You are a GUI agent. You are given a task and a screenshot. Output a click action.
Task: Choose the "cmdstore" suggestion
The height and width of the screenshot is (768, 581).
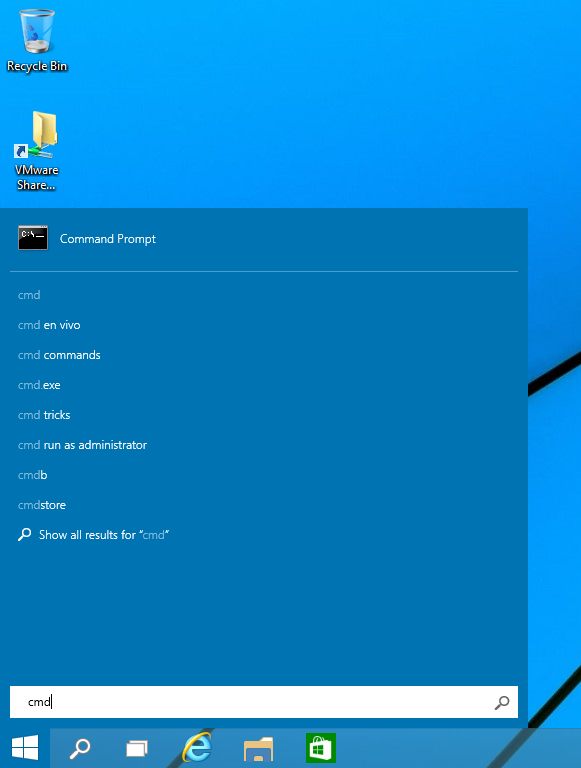click(42, 505)
